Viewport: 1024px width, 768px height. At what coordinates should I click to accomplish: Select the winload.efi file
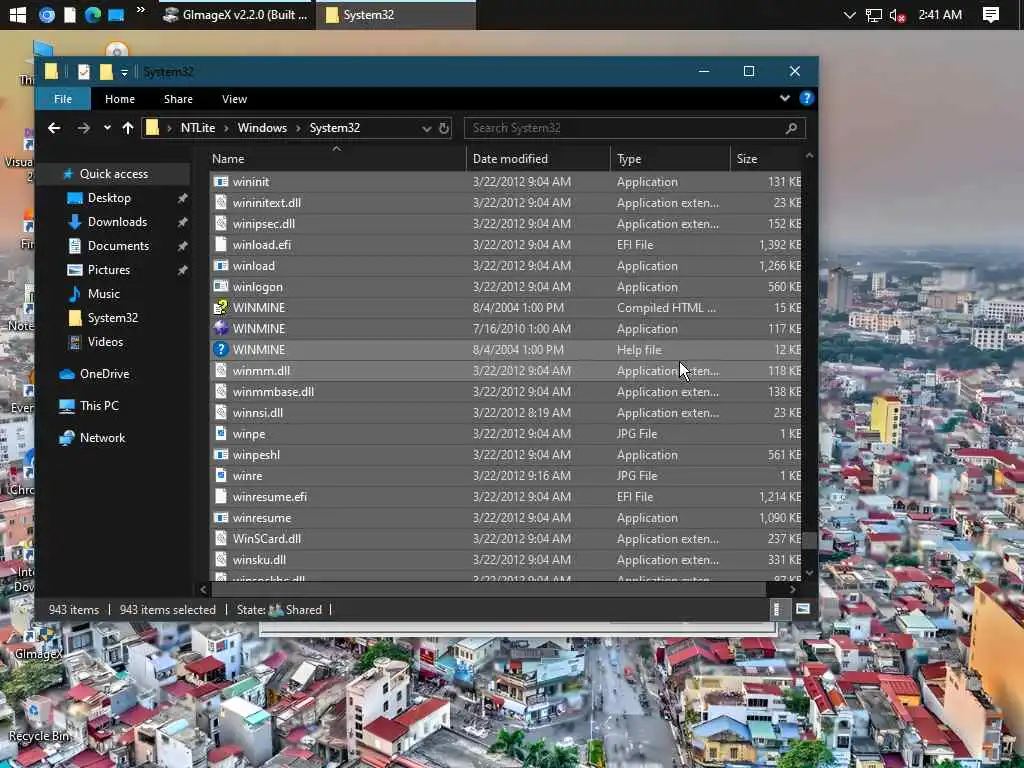505,245
